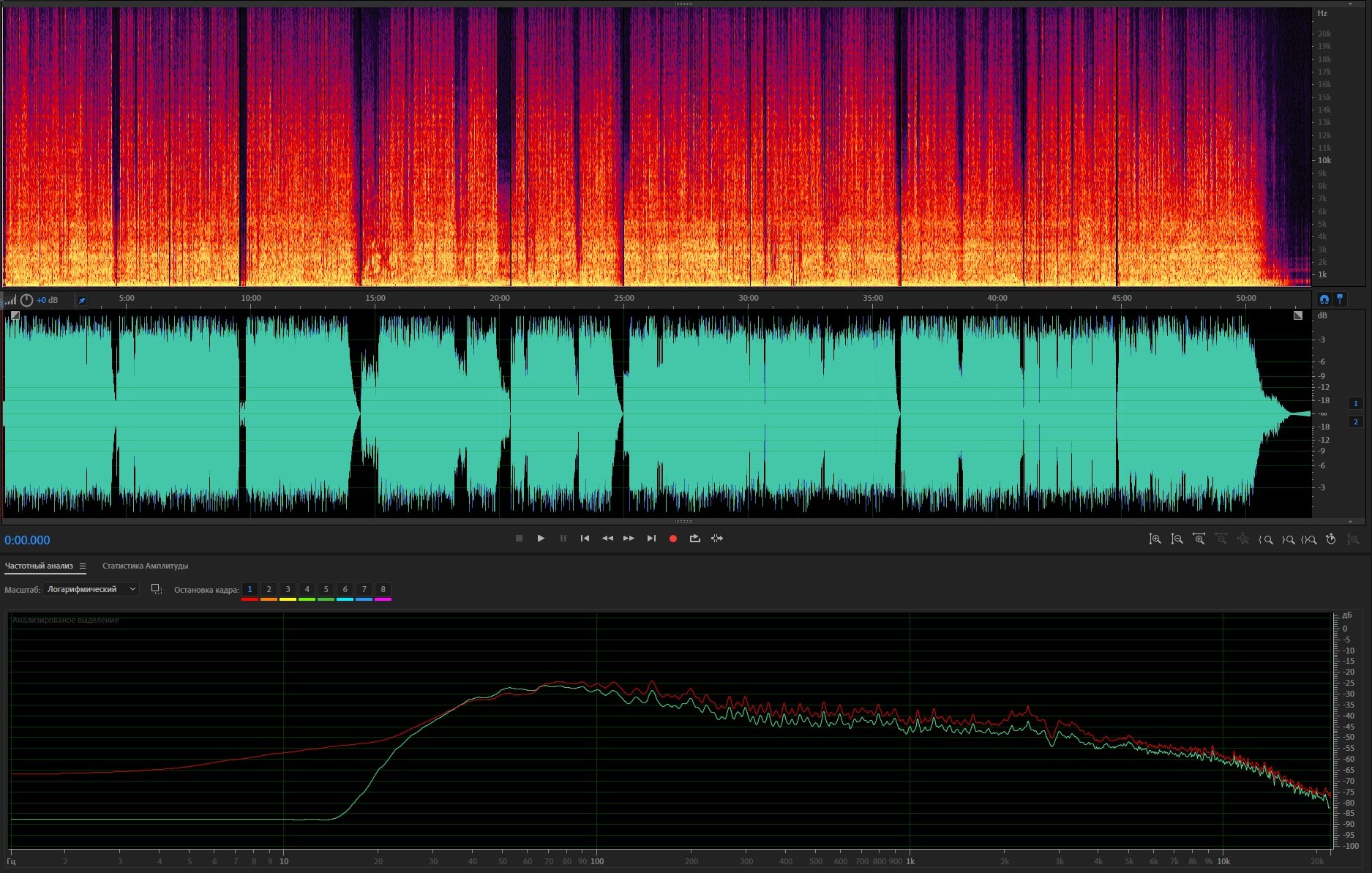Viewport: 1372px width, 873px height.
Task: Click the Hz label on spectrogram scale
Action: [1322, 13]
